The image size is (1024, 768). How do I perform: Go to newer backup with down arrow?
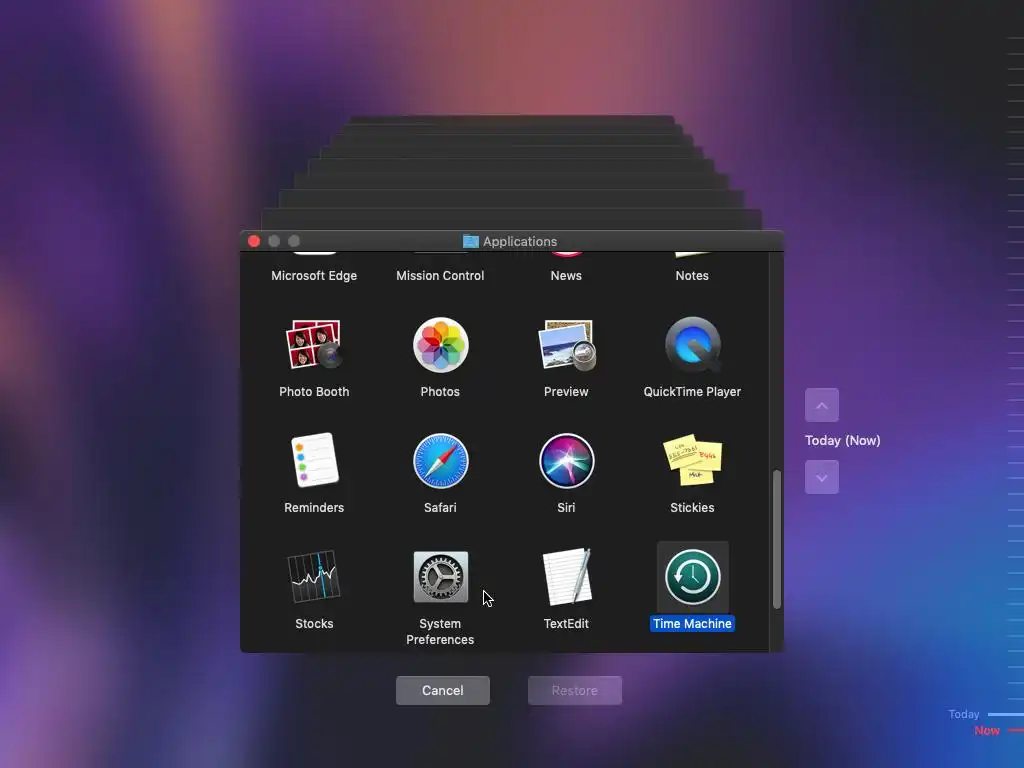pyautogui.click(x=822, y=477)
